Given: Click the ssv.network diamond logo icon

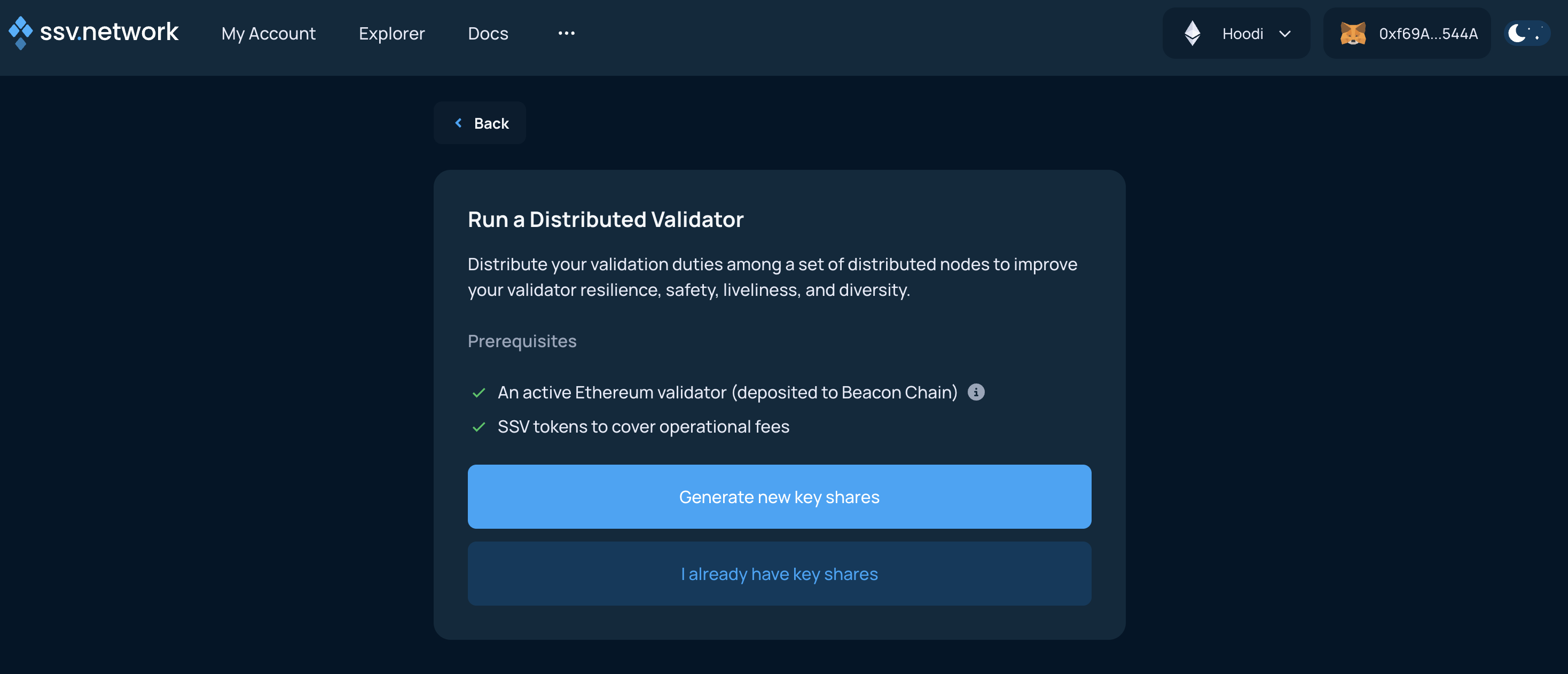Looking at the screenshot, I should [x=20, y=34].
